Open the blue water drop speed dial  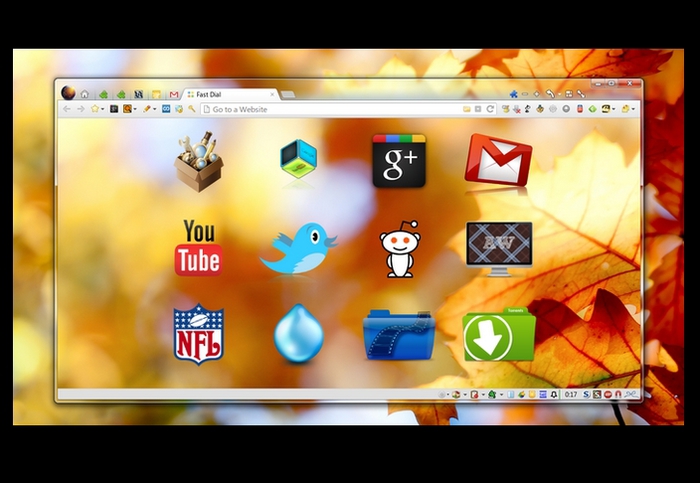pyautogui.click(x=298, y=333)
